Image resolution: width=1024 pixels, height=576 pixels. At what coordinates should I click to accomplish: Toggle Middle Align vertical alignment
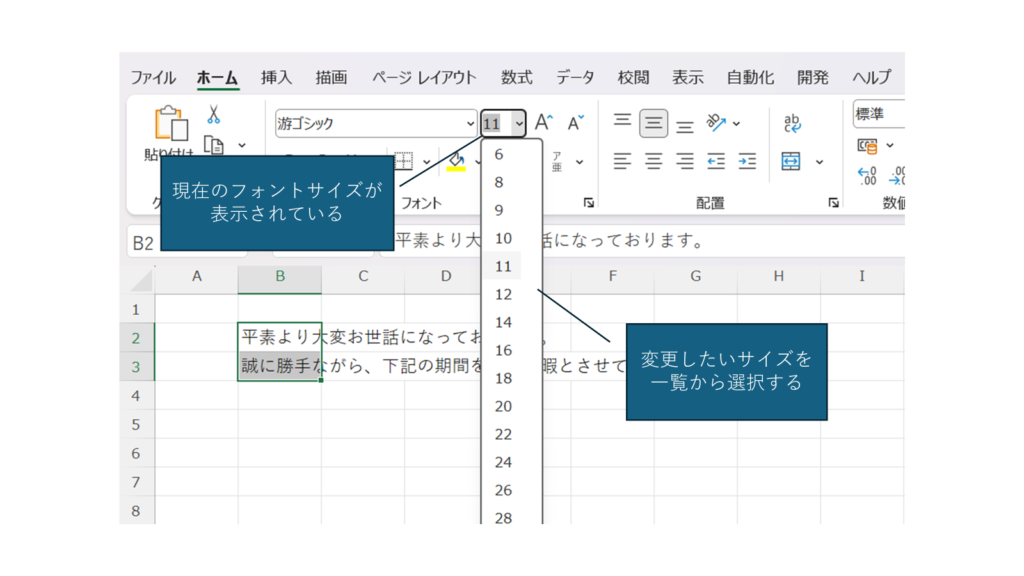pyautogui.click(x=654, y=123)
